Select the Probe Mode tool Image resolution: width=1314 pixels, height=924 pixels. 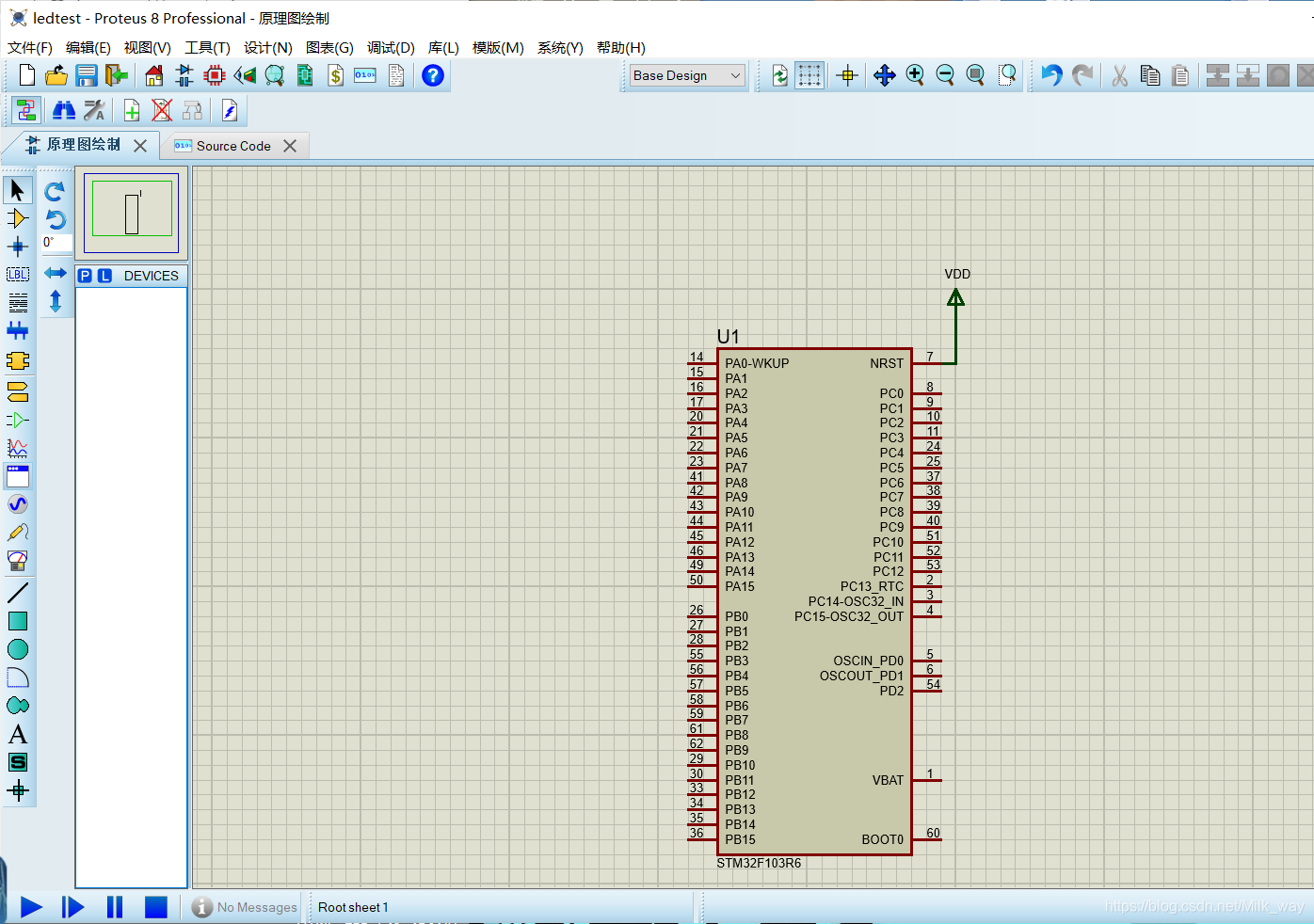coord(17,533)
